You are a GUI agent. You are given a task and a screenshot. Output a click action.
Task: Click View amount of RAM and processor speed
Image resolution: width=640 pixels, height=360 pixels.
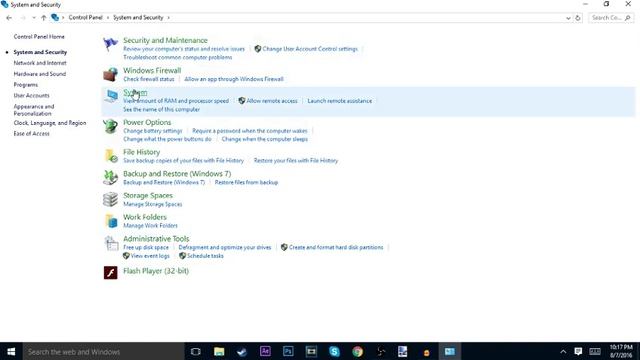(x=176, y=101)
